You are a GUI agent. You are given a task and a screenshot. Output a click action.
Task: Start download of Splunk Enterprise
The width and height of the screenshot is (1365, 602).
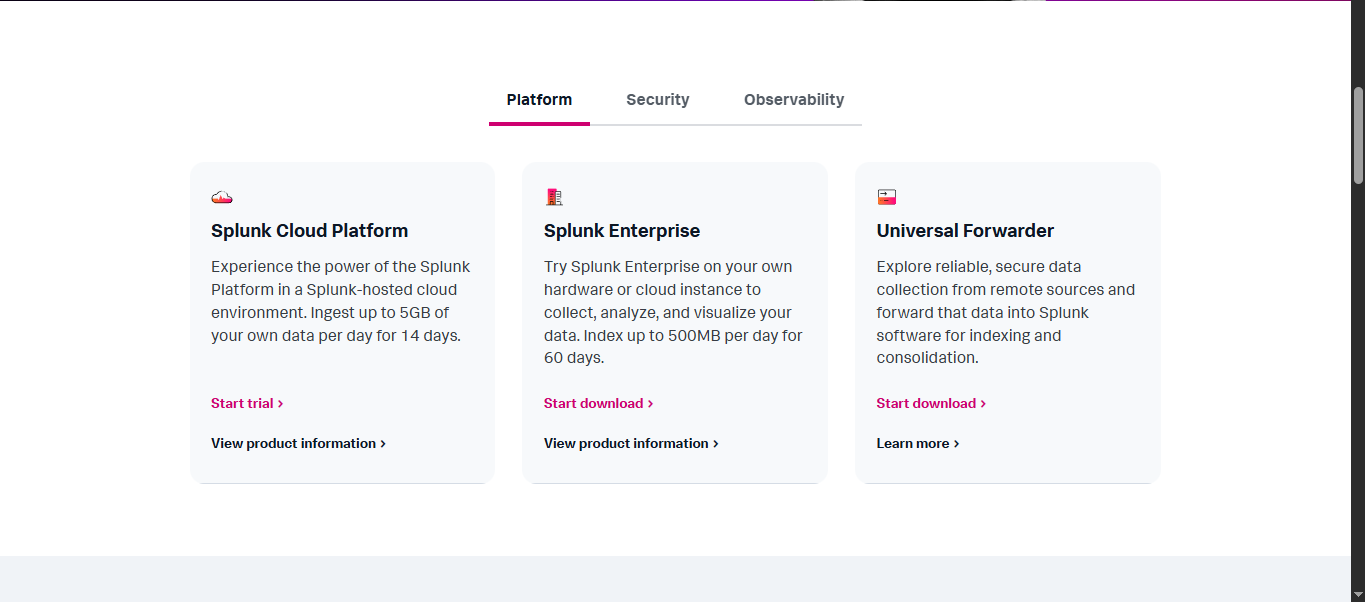pyautogui.click(x=598, y=403)
